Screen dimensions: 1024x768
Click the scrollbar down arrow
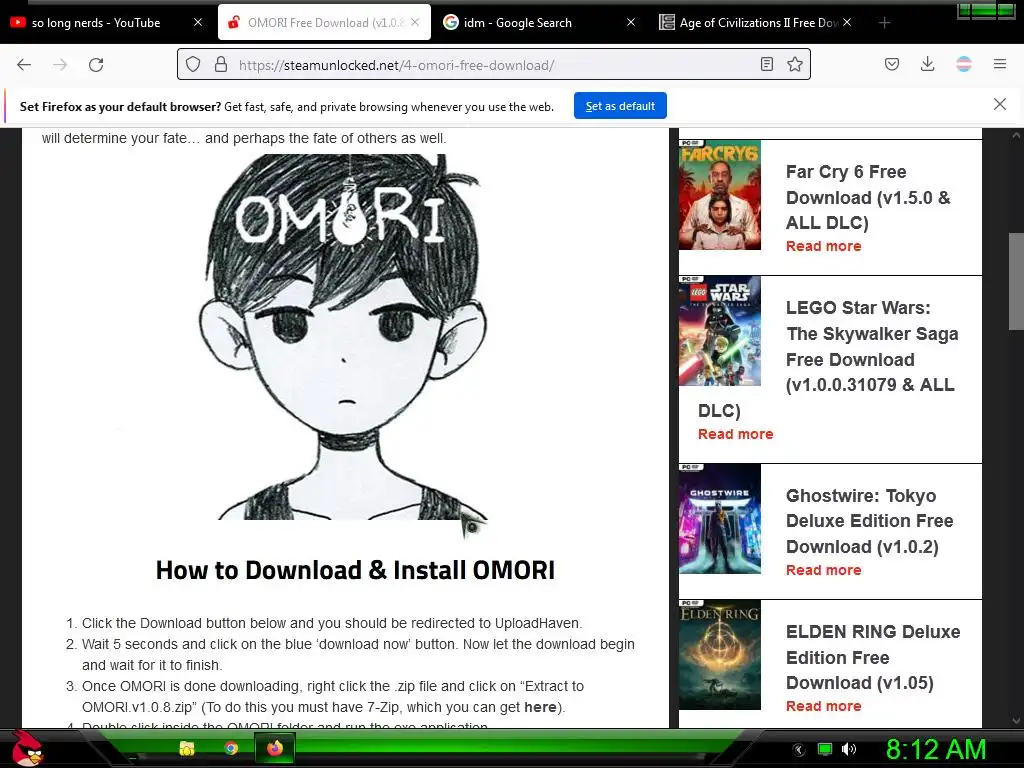coord(1016,721)
